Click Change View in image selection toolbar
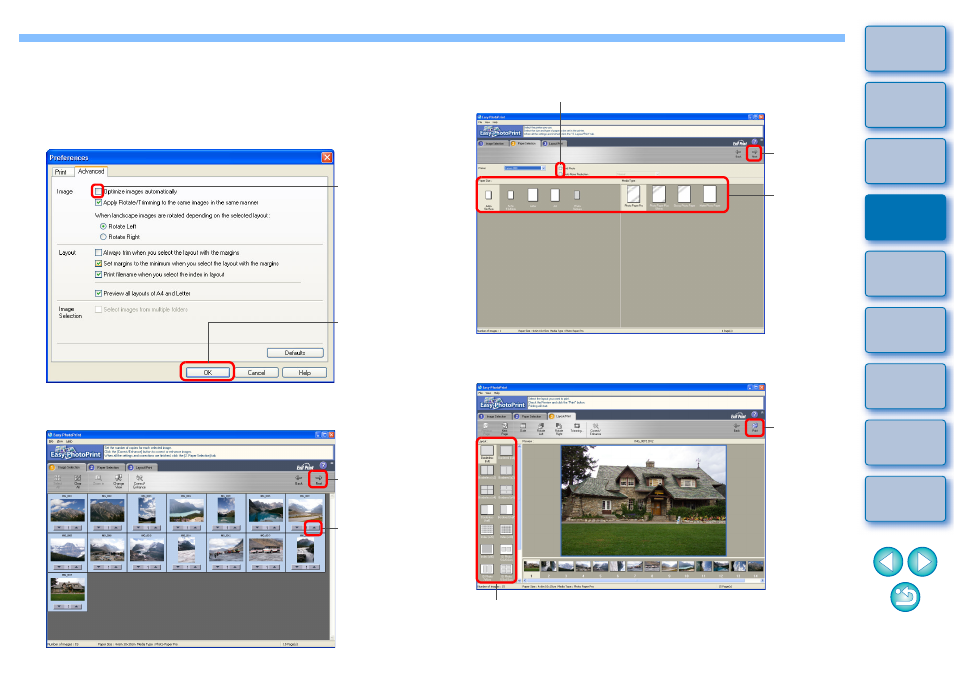This screenshot has width=954, height=674. 119,481
